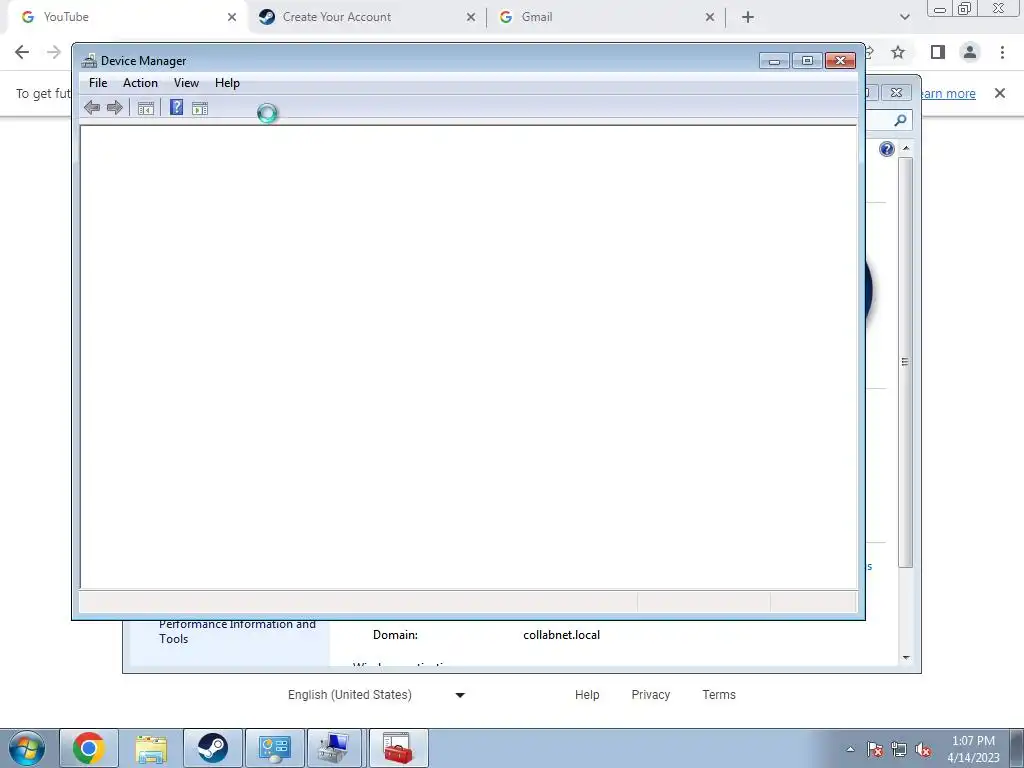Image resolution: width=1024 pixels, height=768 pixels.
Task: Open a new Chrome tab
Action: click(x=748, y=17)
